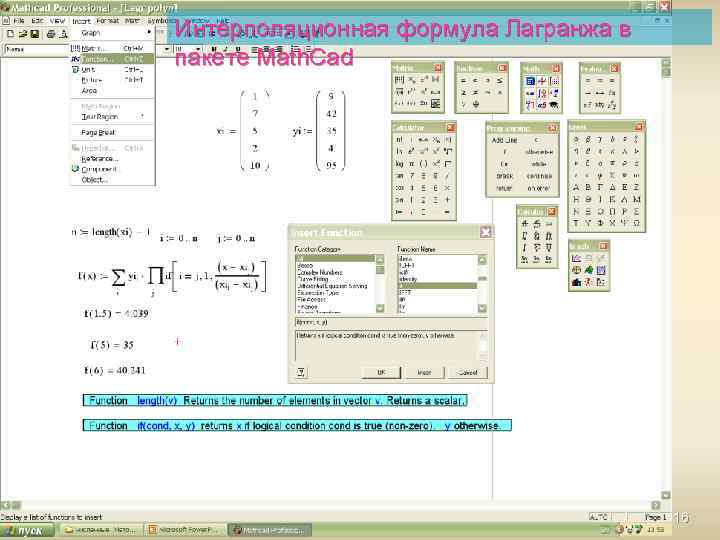The height and width of the screenshot is (540, 720).
Task: Click 'Add Line' in Programming palette
Action: click(504, 140)
